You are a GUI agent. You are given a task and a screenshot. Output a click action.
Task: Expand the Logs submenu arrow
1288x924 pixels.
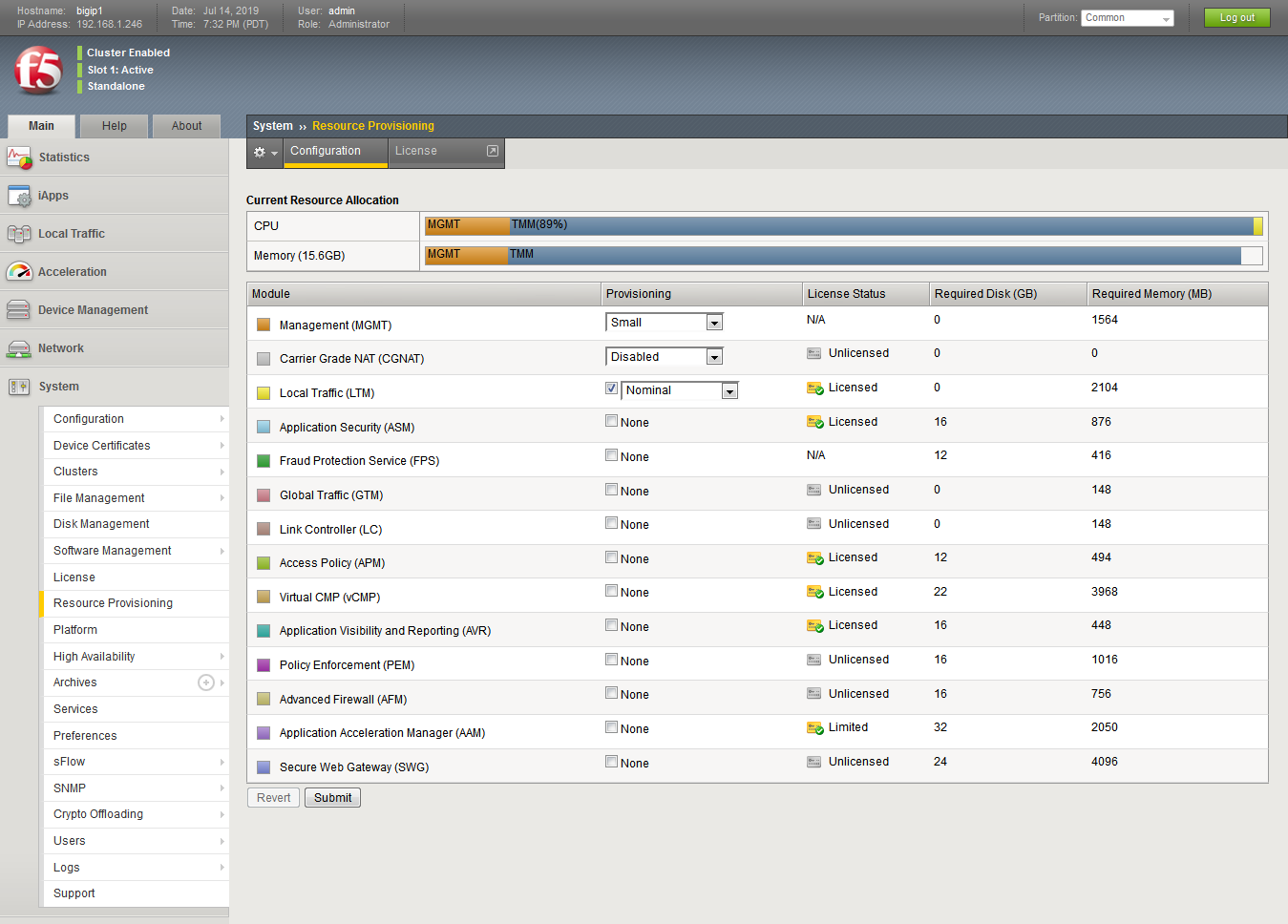222,868
